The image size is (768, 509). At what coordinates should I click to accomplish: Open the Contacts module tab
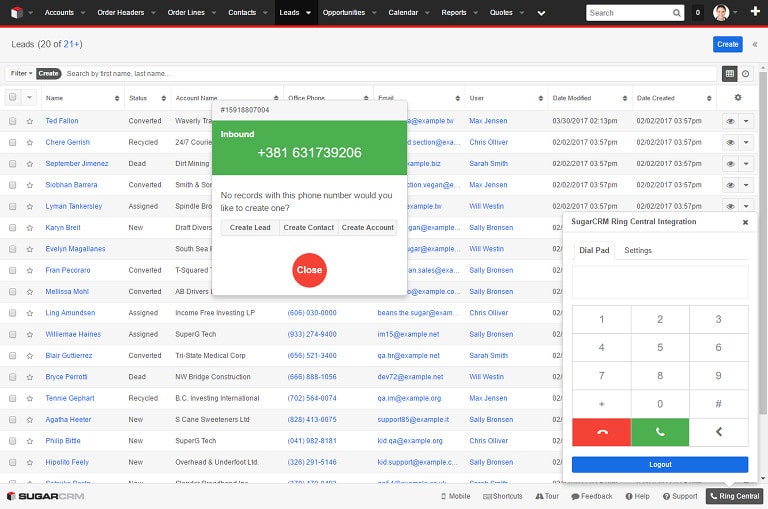(x=242, y=13)
